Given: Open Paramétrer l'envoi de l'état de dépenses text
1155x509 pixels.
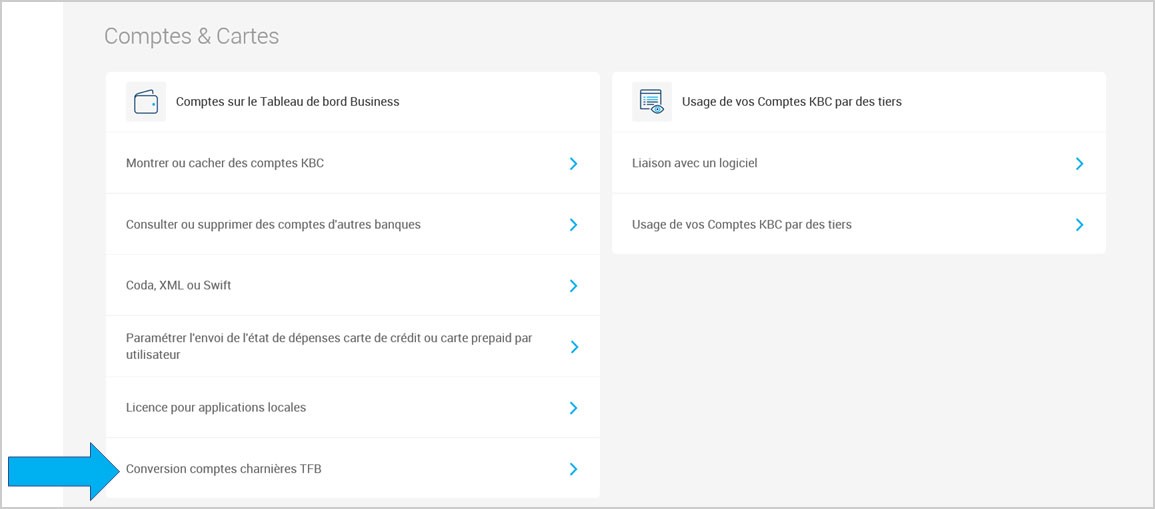Looking at the screenshot, I should coord(329,346).
